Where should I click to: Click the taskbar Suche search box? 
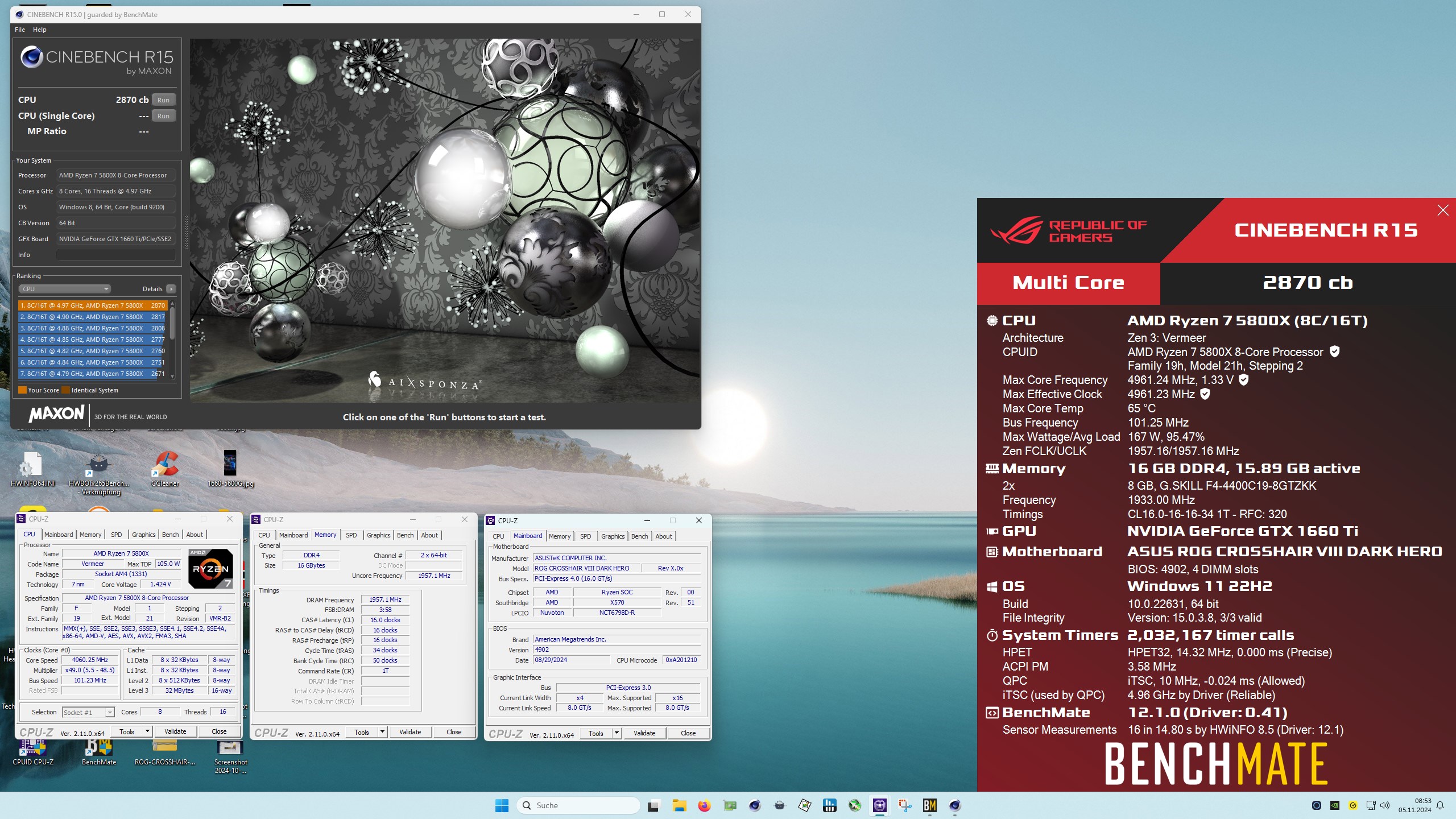[578, 805]
